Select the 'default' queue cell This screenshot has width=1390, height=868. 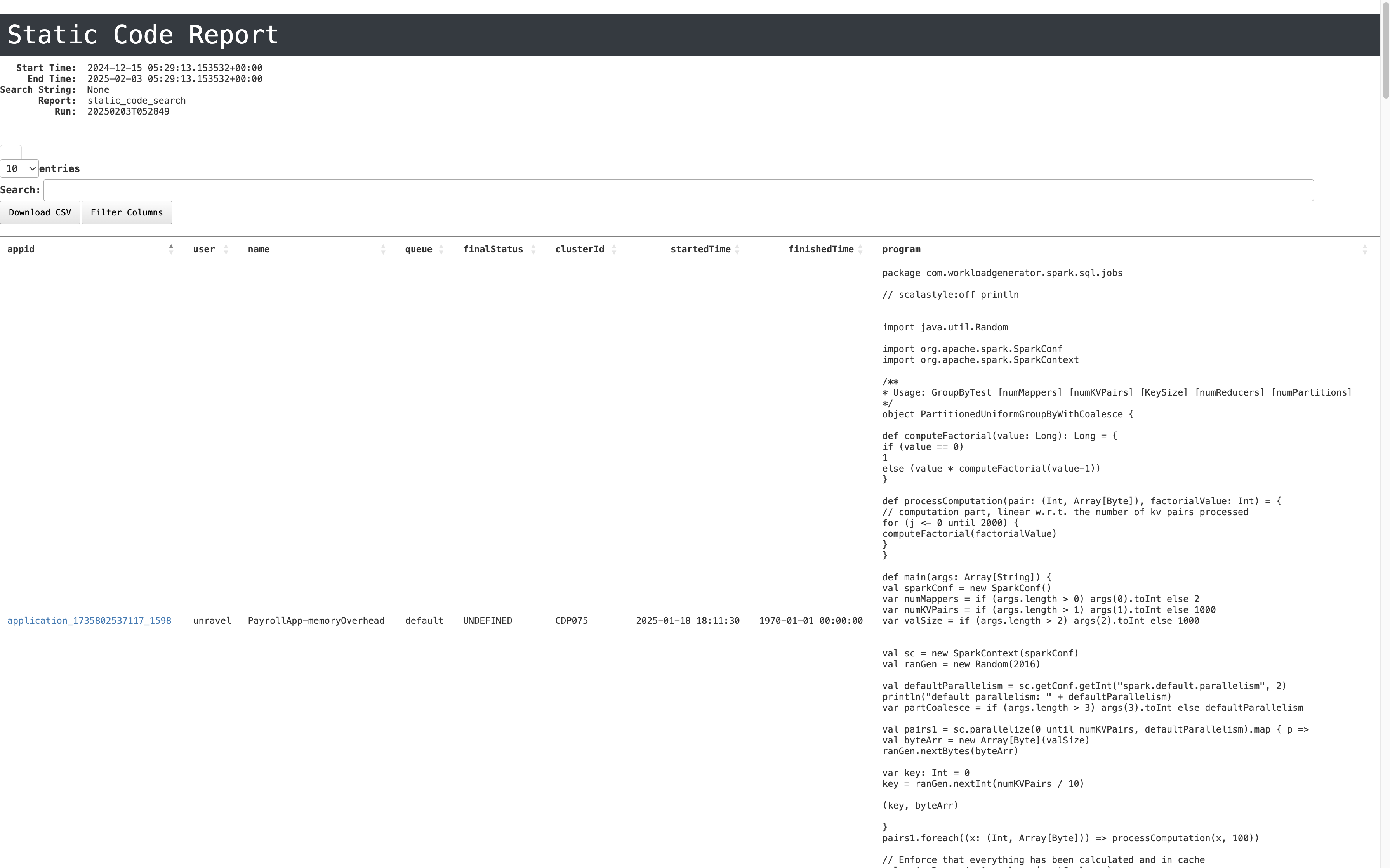[x=424, y=621]
